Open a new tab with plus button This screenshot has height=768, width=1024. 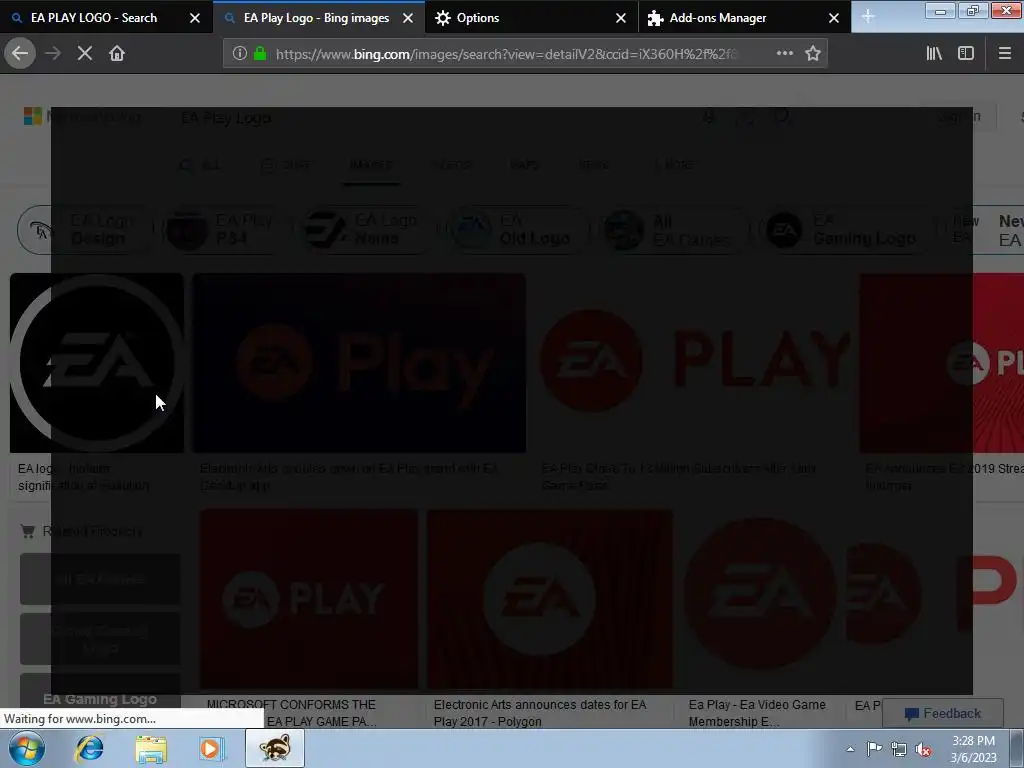868,17
